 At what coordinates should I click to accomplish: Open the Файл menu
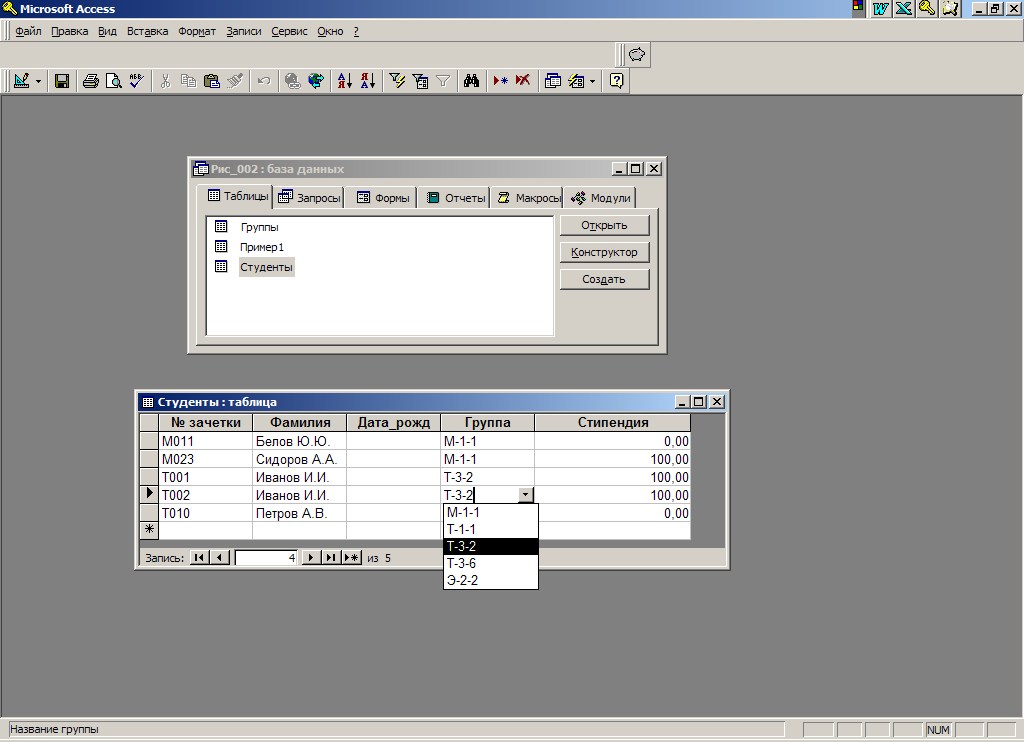click(28, 31)
